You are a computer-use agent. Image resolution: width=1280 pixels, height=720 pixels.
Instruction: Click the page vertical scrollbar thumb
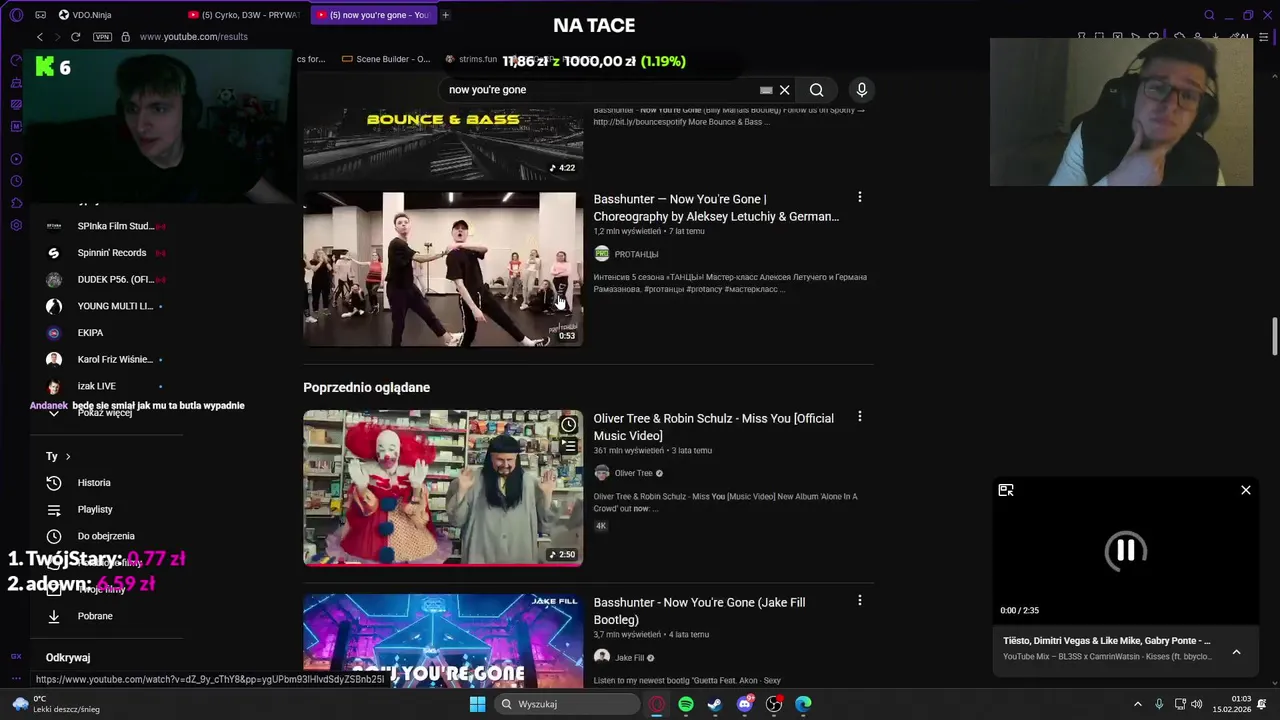[1274, 336]
